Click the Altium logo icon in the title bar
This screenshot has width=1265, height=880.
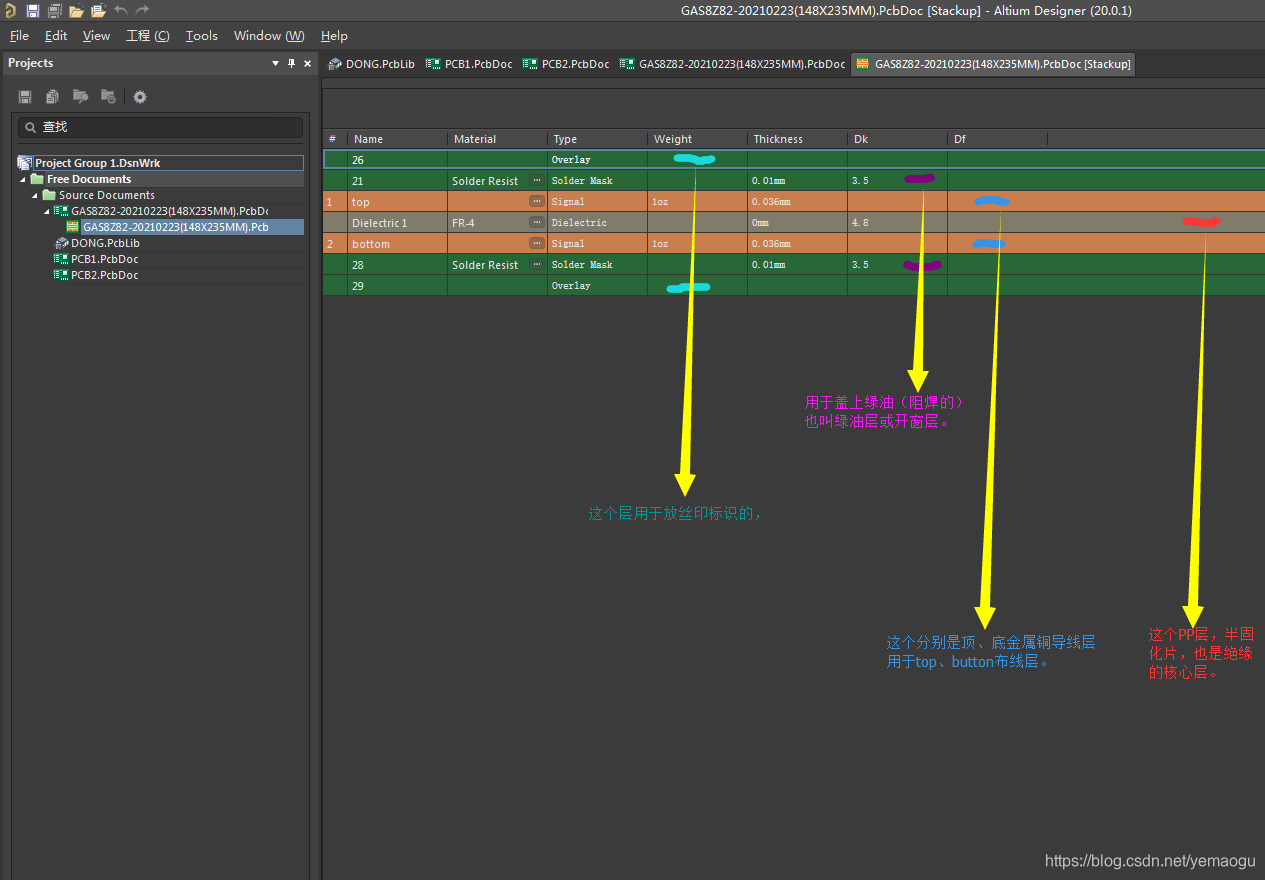click(x=10, y=10)
